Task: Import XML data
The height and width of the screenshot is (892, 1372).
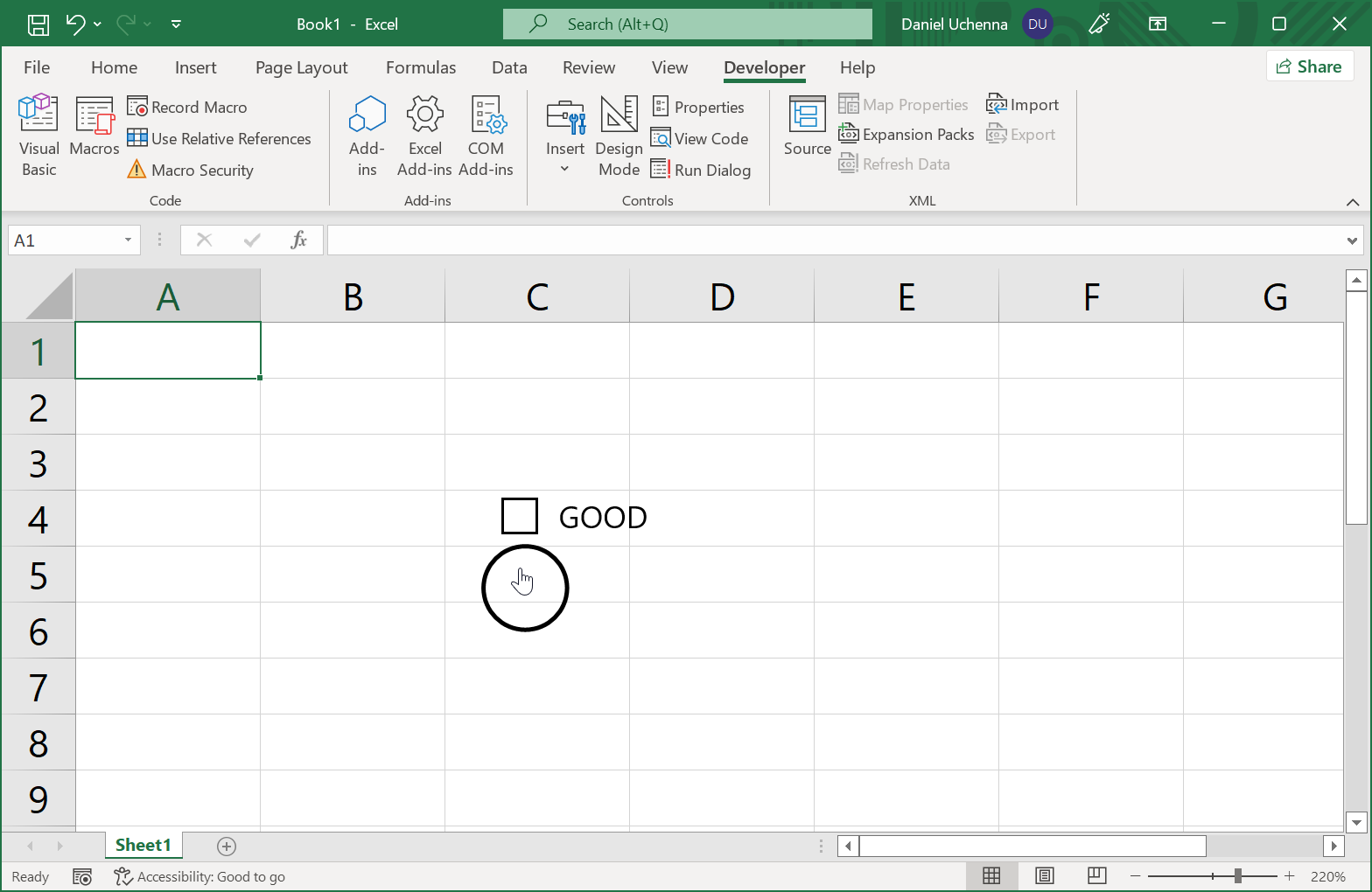Action: [x=1023, y=105]
